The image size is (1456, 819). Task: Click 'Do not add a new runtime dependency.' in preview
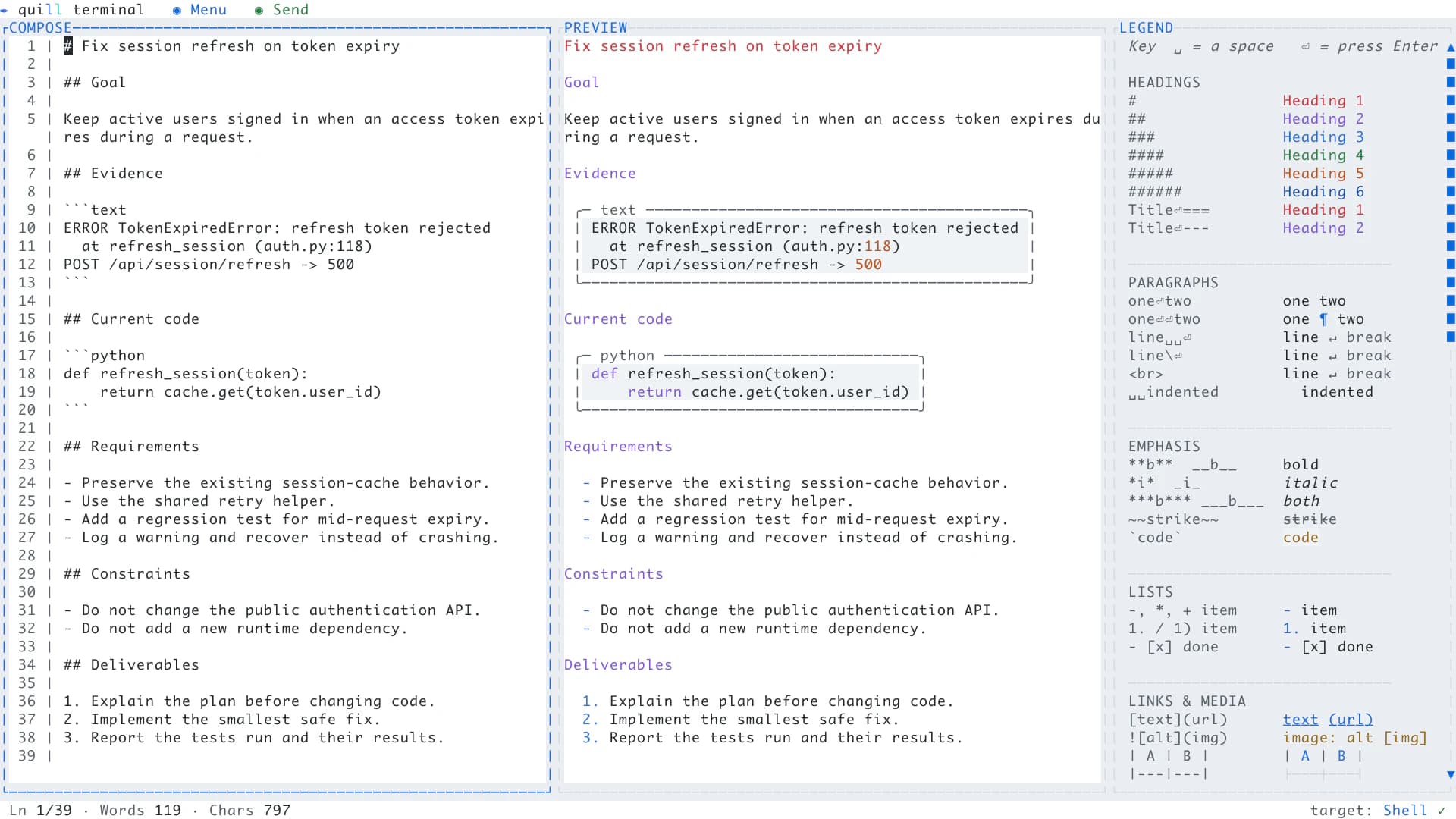(764, 628)
